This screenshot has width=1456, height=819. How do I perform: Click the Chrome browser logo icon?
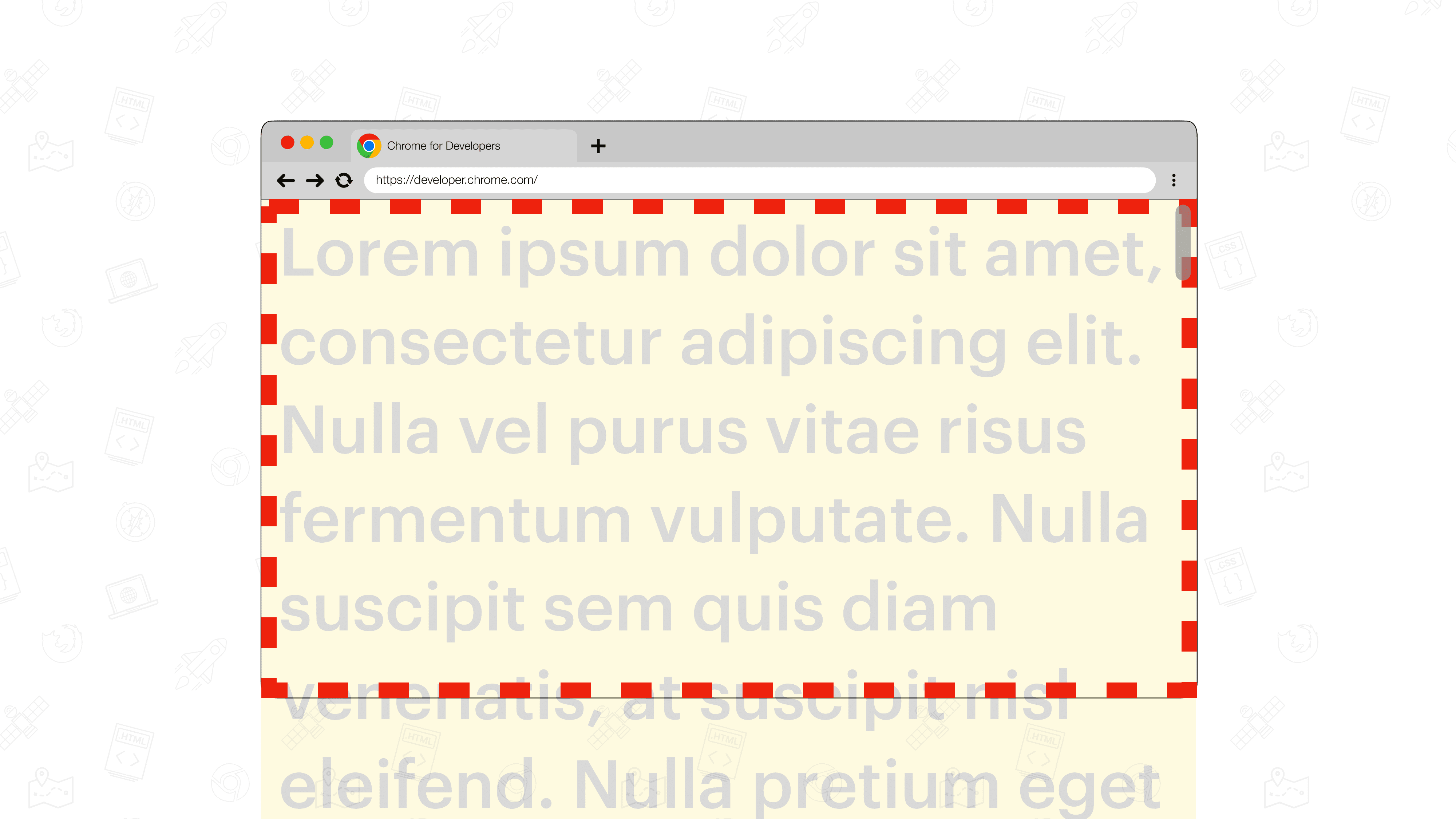point(369,145)
